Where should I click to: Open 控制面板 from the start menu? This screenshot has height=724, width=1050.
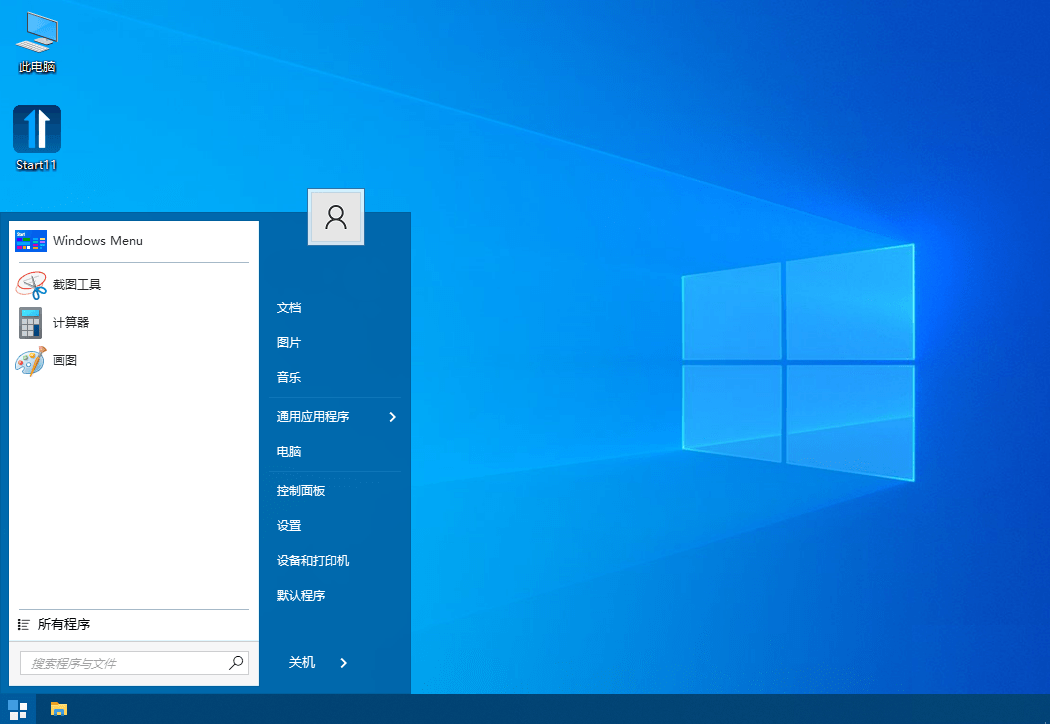(x=301, y=491)
